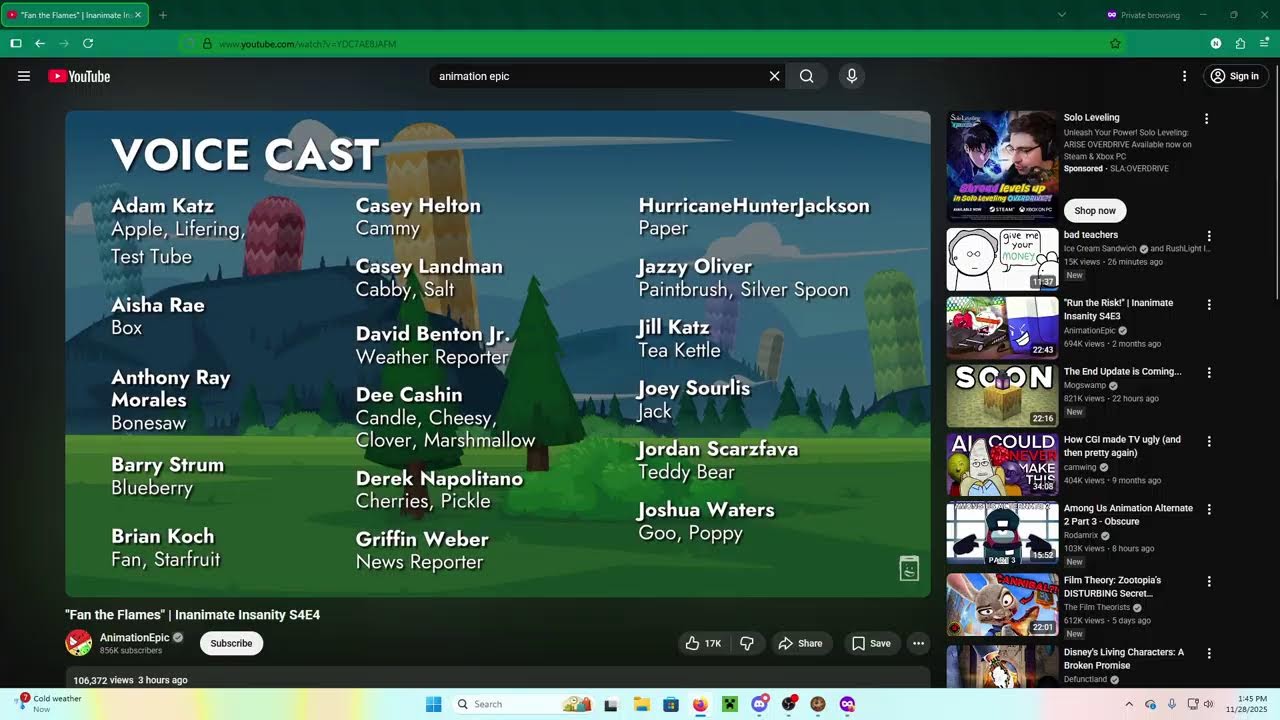
Task: Open File Explorer from the taskbar
Action: tap(642, 704)
